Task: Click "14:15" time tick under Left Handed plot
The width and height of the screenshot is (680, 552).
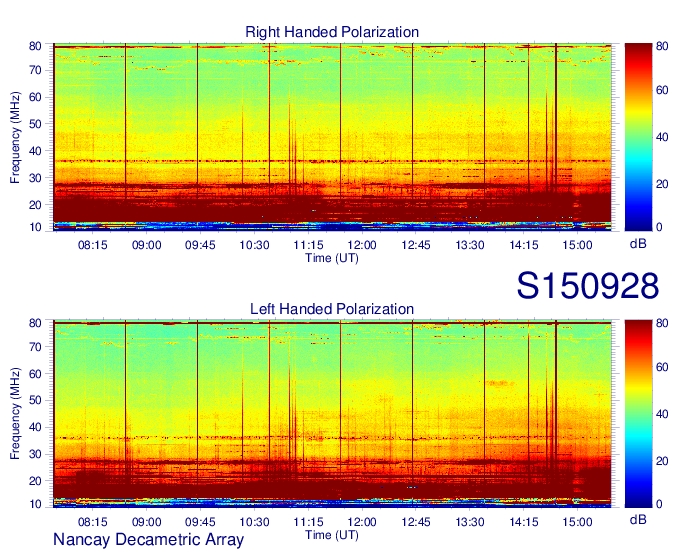Action: coord(524,522)
